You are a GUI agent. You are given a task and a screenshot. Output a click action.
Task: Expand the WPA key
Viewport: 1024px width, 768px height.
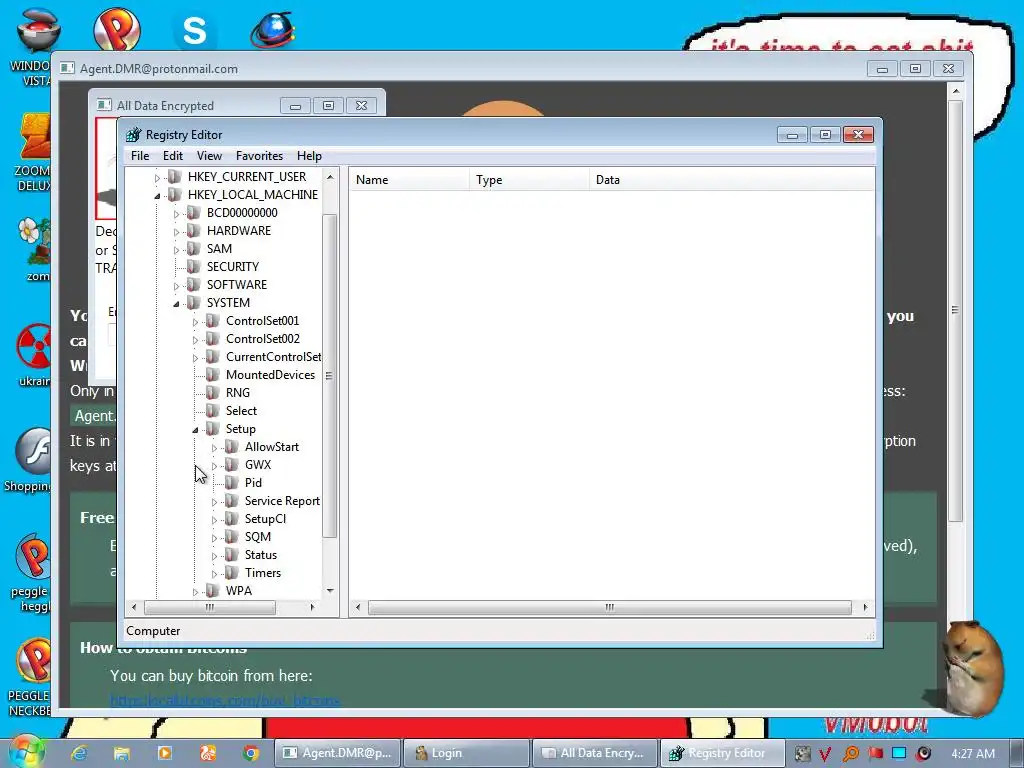[195, 592]
